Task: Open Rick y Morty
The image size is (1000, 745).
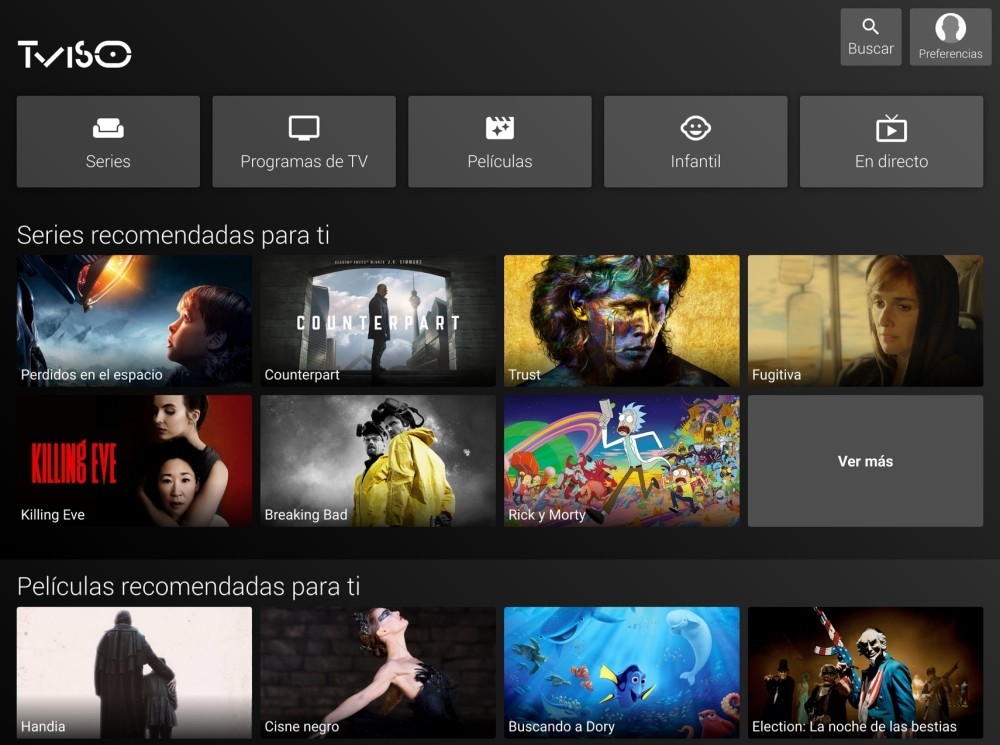Action: 621,461
